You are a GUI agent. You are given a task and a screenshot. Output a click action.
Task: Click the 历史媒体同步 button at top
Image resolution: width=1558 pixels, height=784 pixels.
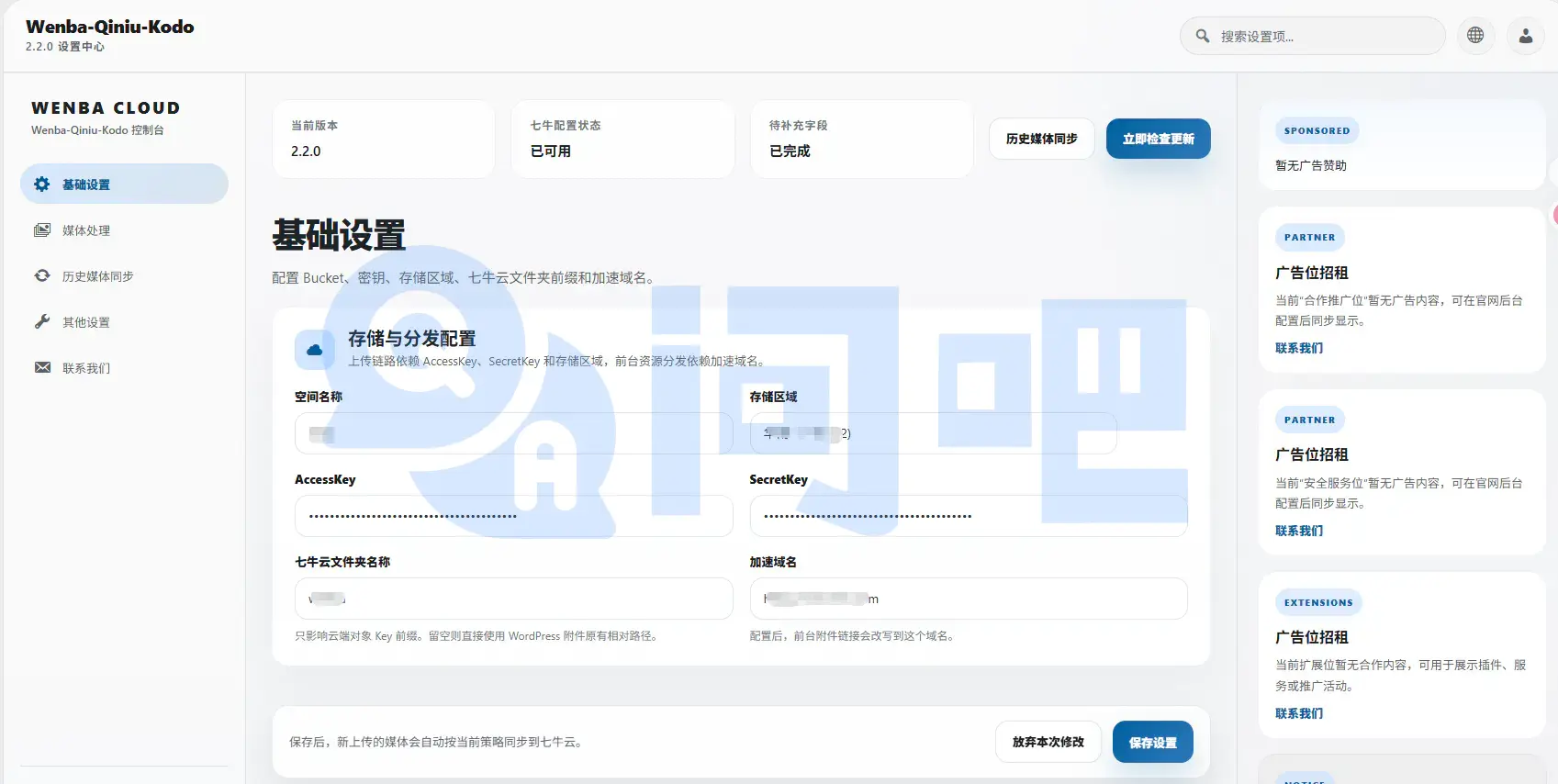click(x=1041, y=139)
